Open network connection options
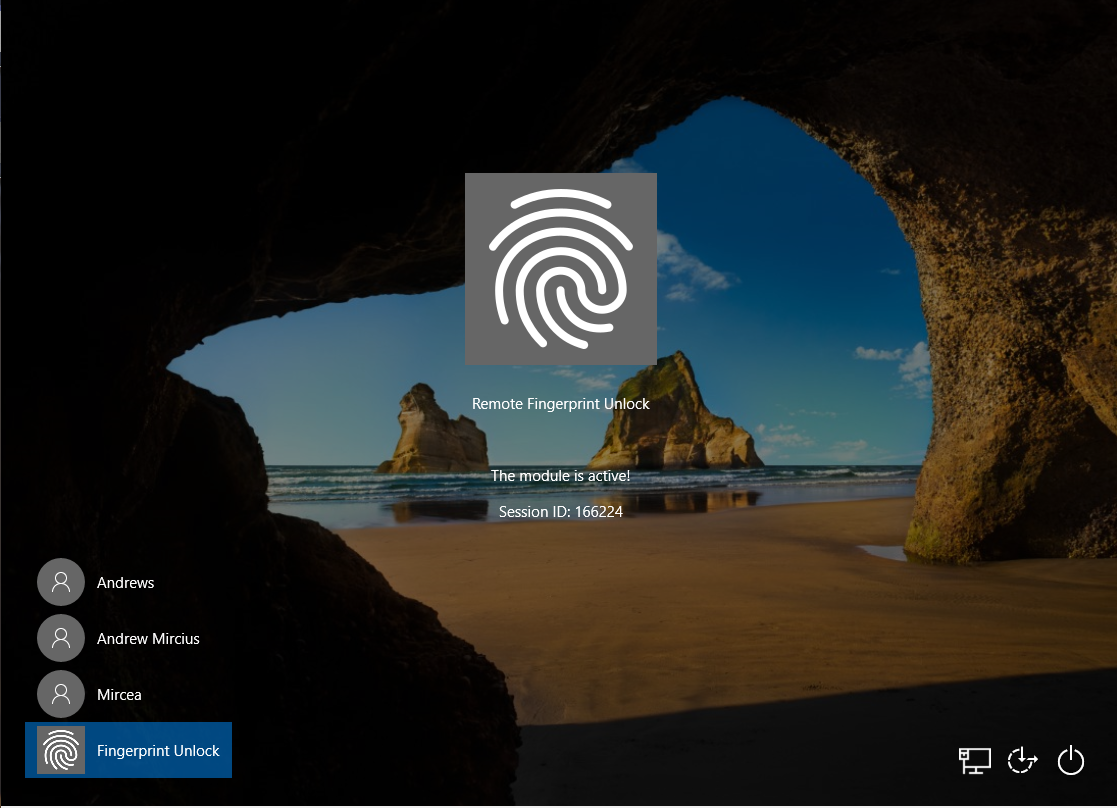This screenshot has width=1117, height=808. pos(974,760)
